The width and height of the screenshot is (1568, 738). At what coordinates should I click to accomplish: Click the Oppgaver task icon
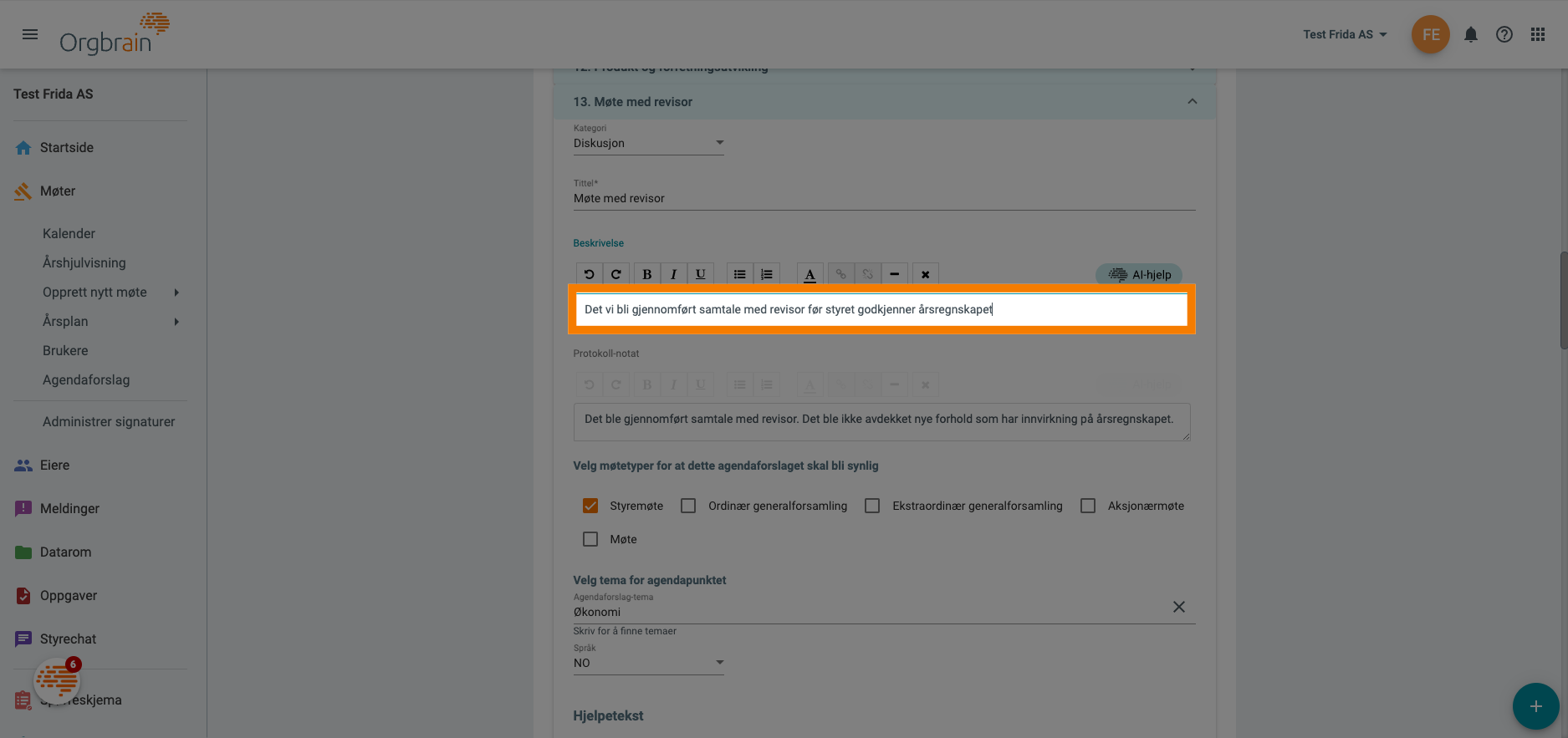(x=23, y=596)
